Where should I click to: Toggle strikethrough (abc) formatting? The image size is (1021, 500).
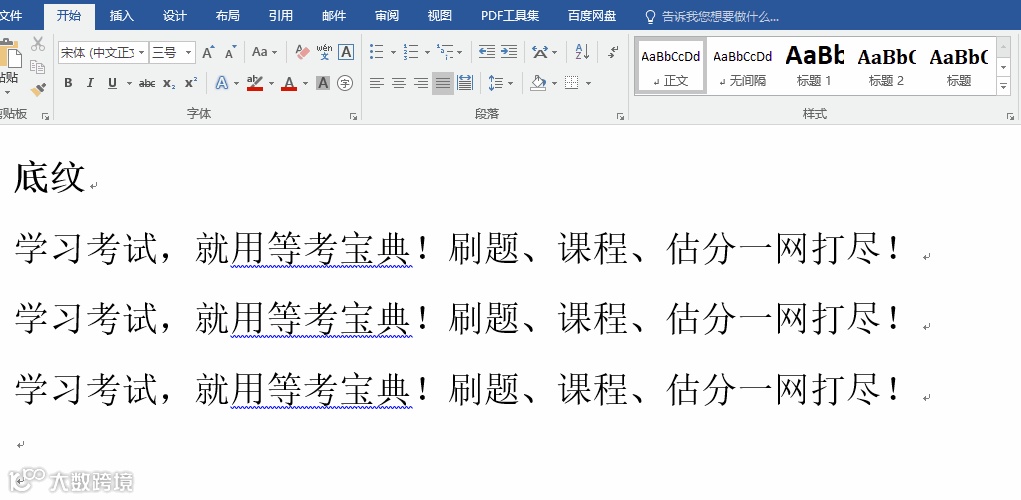click(x=147, y=83)
